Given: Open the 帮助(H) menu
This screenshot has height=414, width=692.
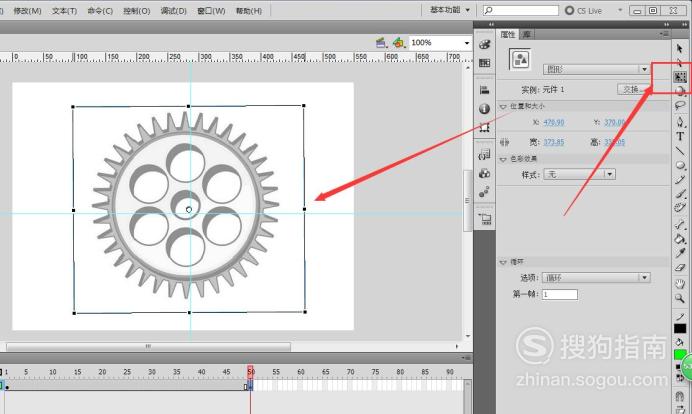Looking at the screenshot, I should [x=248, y=11].
